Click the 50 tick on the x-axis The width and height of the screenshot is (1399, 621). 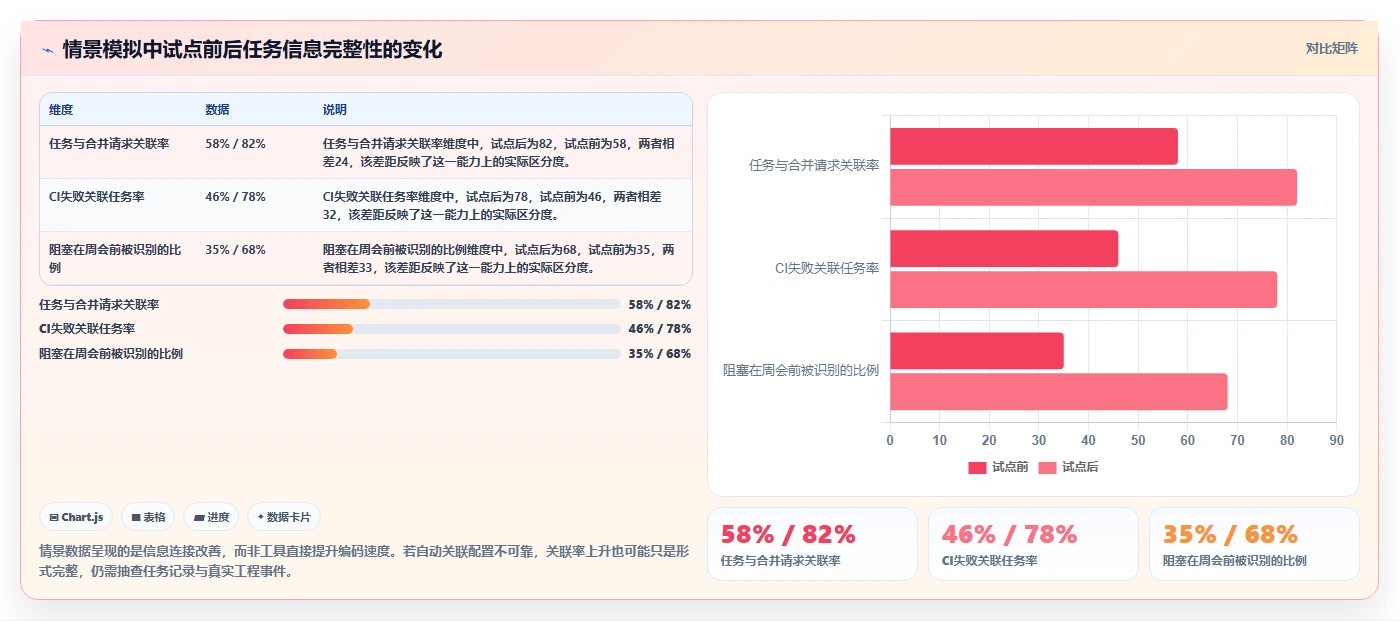pos(1138,440)
